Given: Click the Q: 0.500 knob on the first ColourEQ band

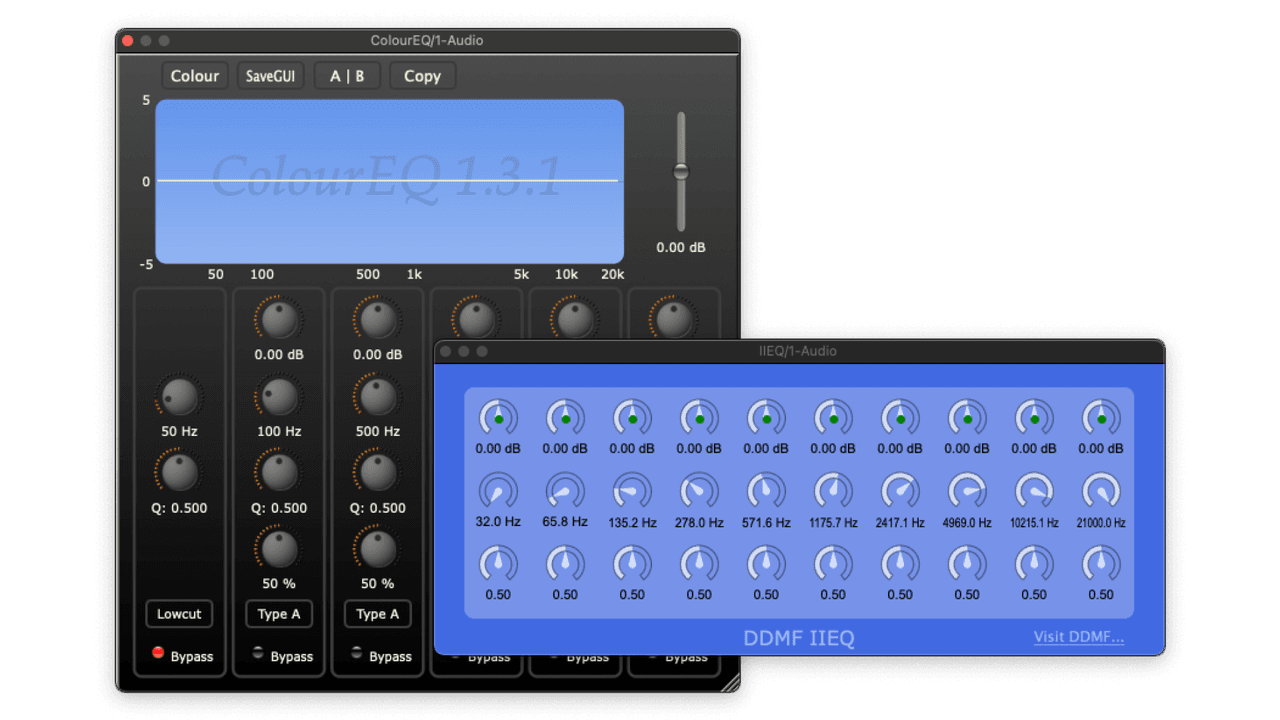Looking at the screenshot, I should (x=179, y=474).
